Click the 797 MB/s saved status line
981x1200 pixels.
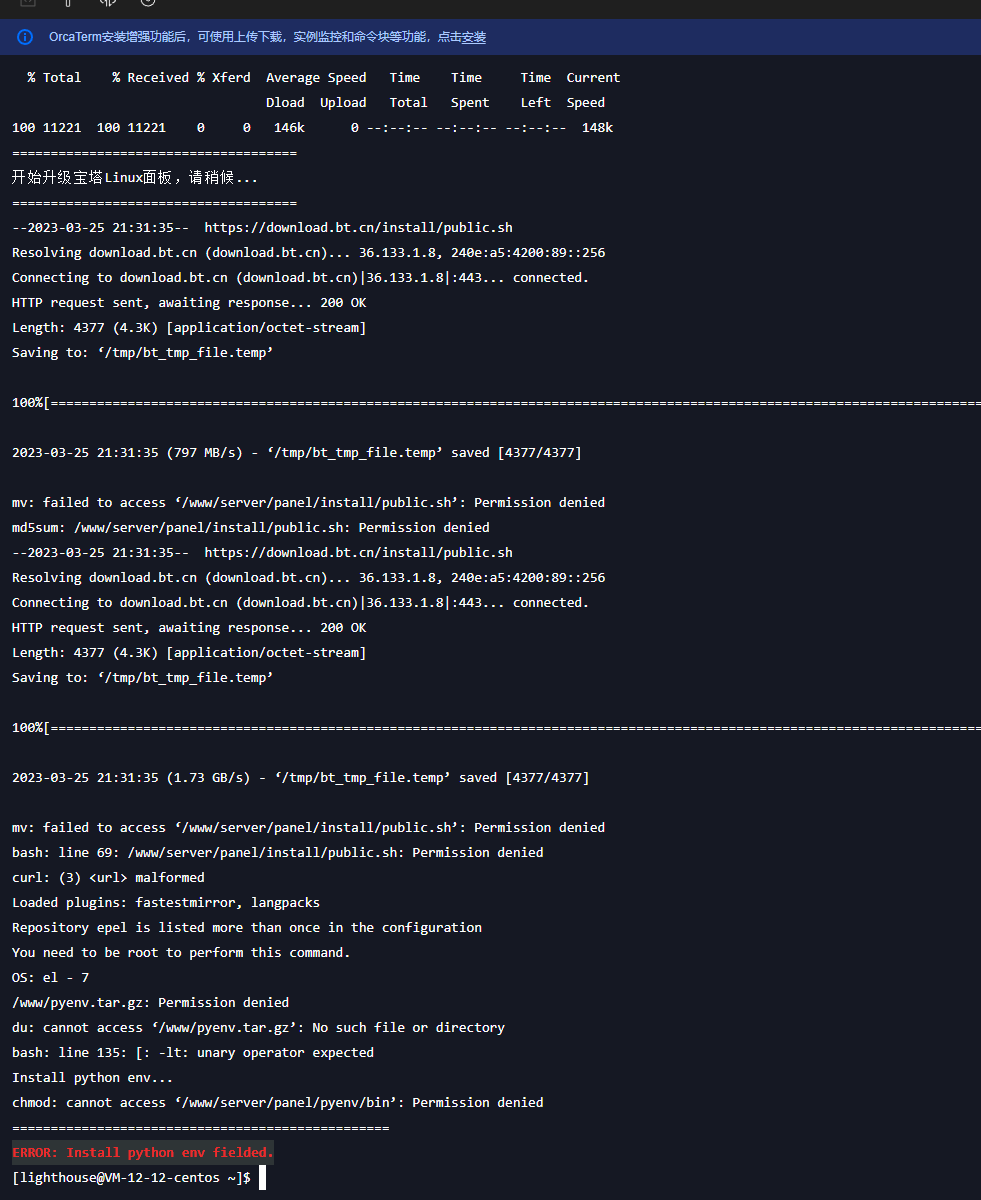pyautogui.click(x=297, y=453)
